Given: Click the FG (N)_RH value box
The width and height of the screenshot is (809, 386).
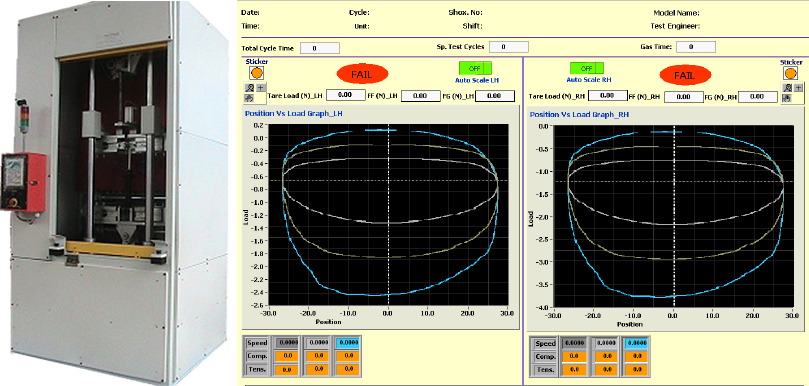Looking at the screenshot, I should point(758,96).
